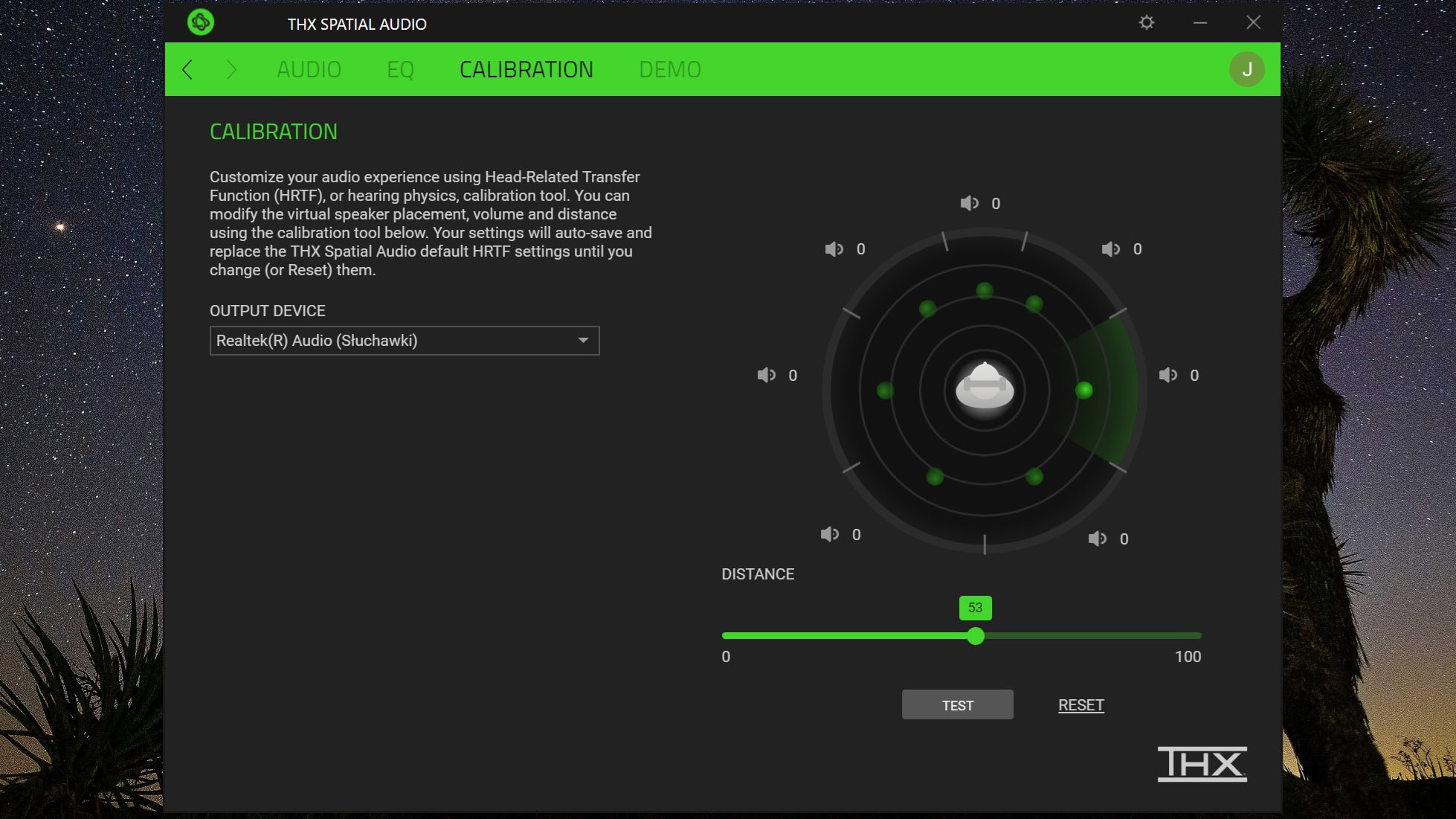Click the bottom-left volume value 0
1456x819 pixels.
coord(857,535)
